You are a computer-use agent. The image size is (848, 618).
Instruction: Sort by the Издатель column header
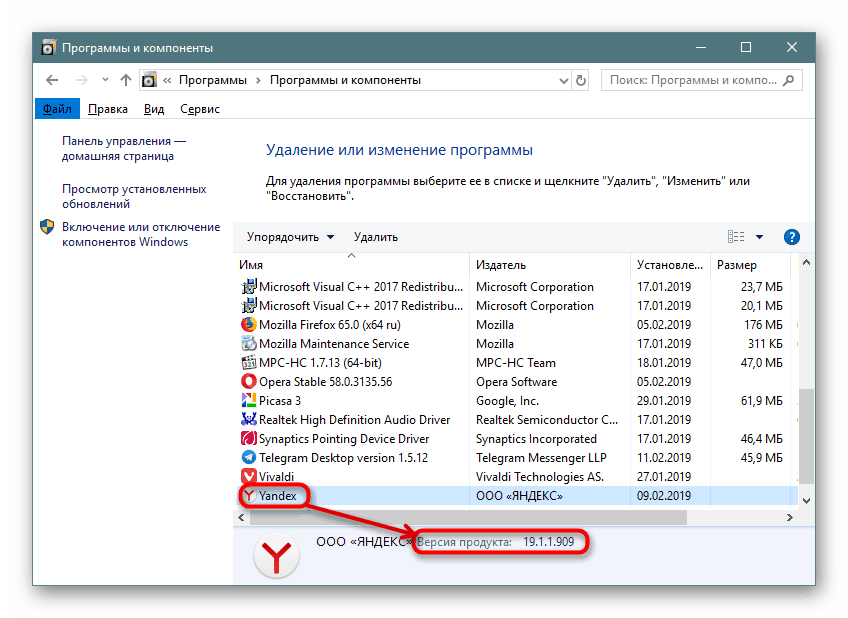550,265
